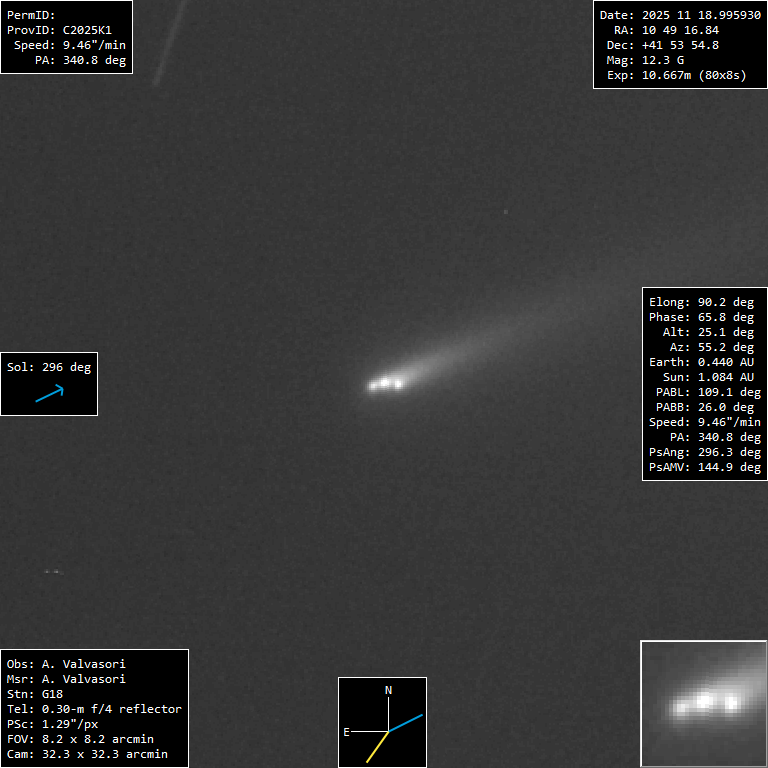The height and width of the screenshot is (768, 768).
Task: Click the blue solar direction arrow
Action: coord(49,394)
